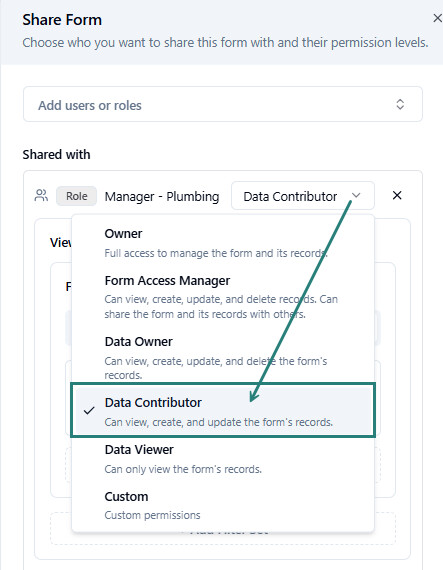Click the chevron on Data Contributor dropdown
The image size is (443, 570).
pyautogui.click(x=356, y=196)
